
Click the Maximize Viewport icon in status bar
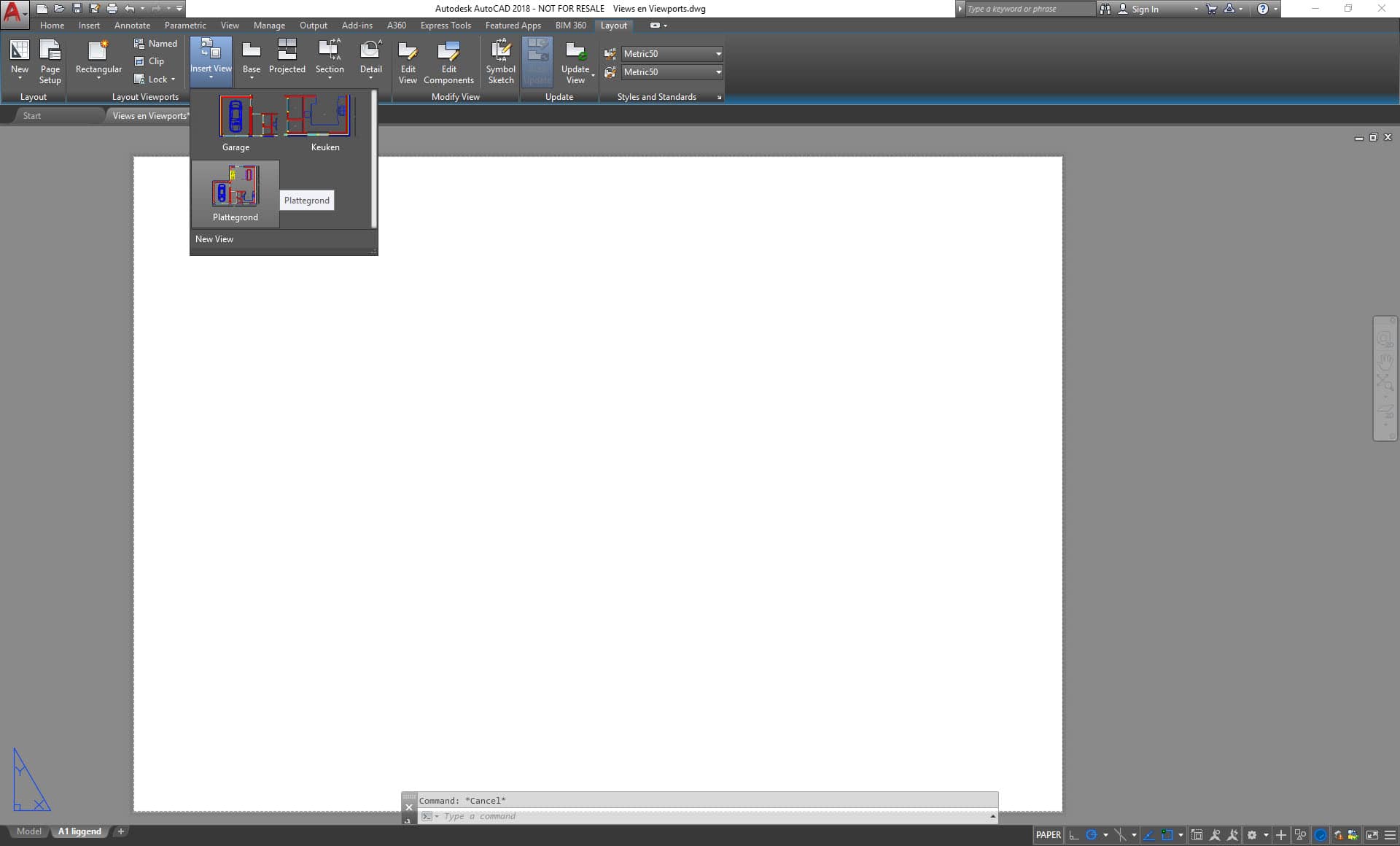point(1197,835)
